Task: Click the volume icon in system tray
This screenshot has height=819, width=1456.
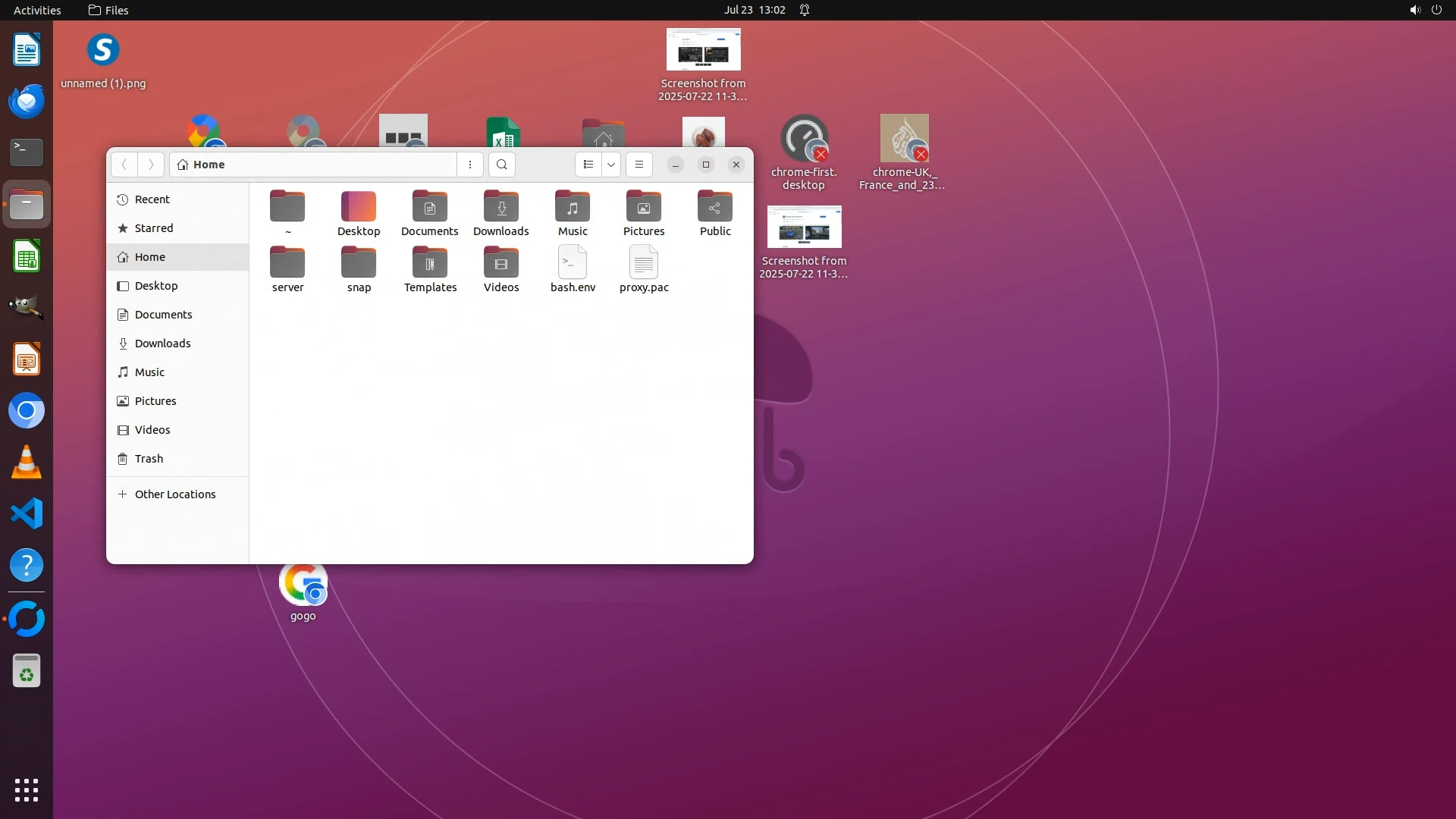Action: point(1414,10)
